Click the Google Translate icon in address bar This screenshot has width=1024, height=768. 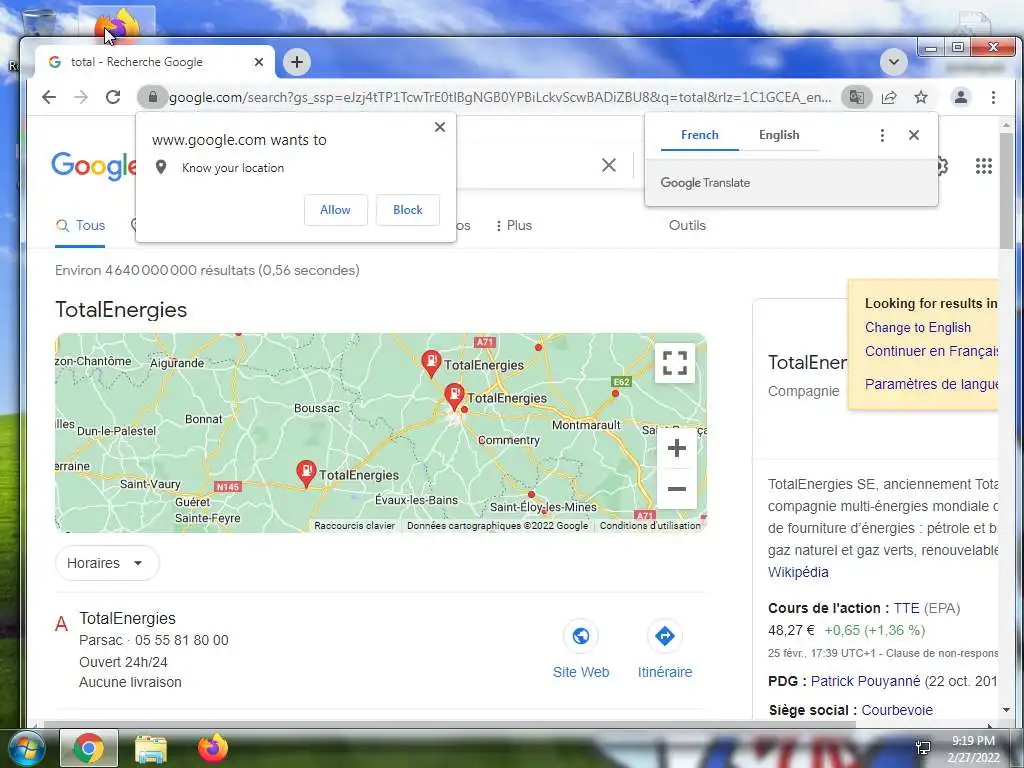pos(856,97)
